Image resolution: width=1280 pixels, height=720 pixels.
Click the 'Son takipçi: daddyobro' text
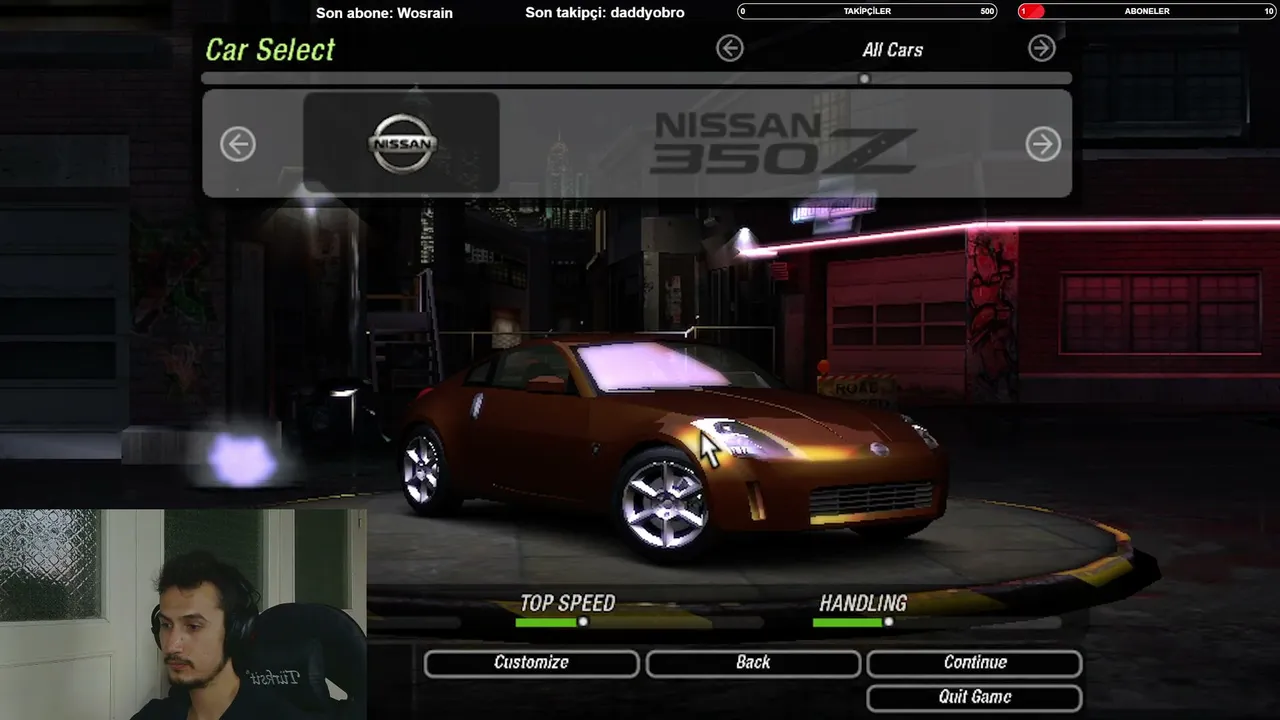(605, 13)
